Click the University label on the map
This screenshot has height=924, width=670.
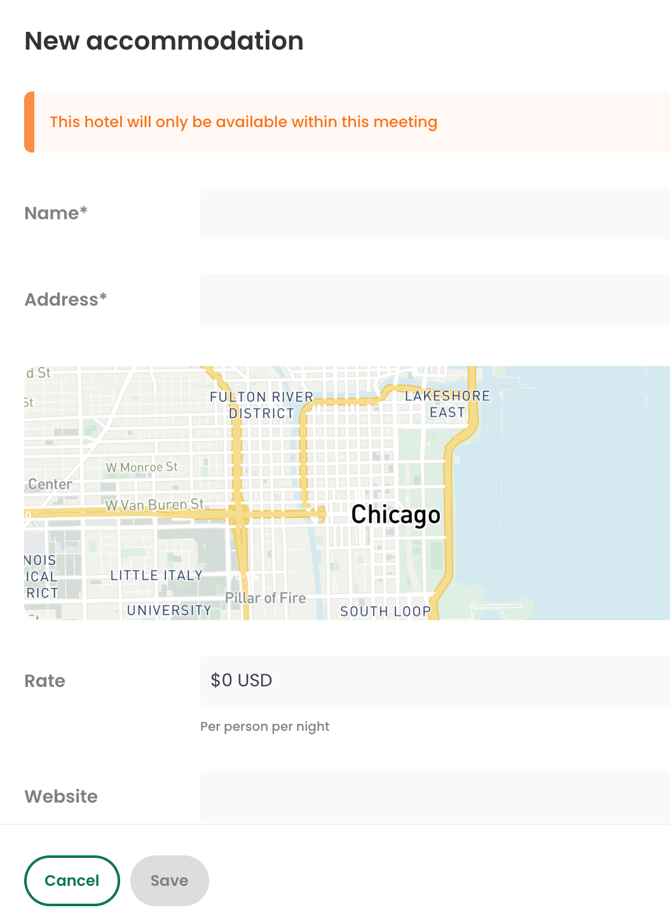pos(169,610)
